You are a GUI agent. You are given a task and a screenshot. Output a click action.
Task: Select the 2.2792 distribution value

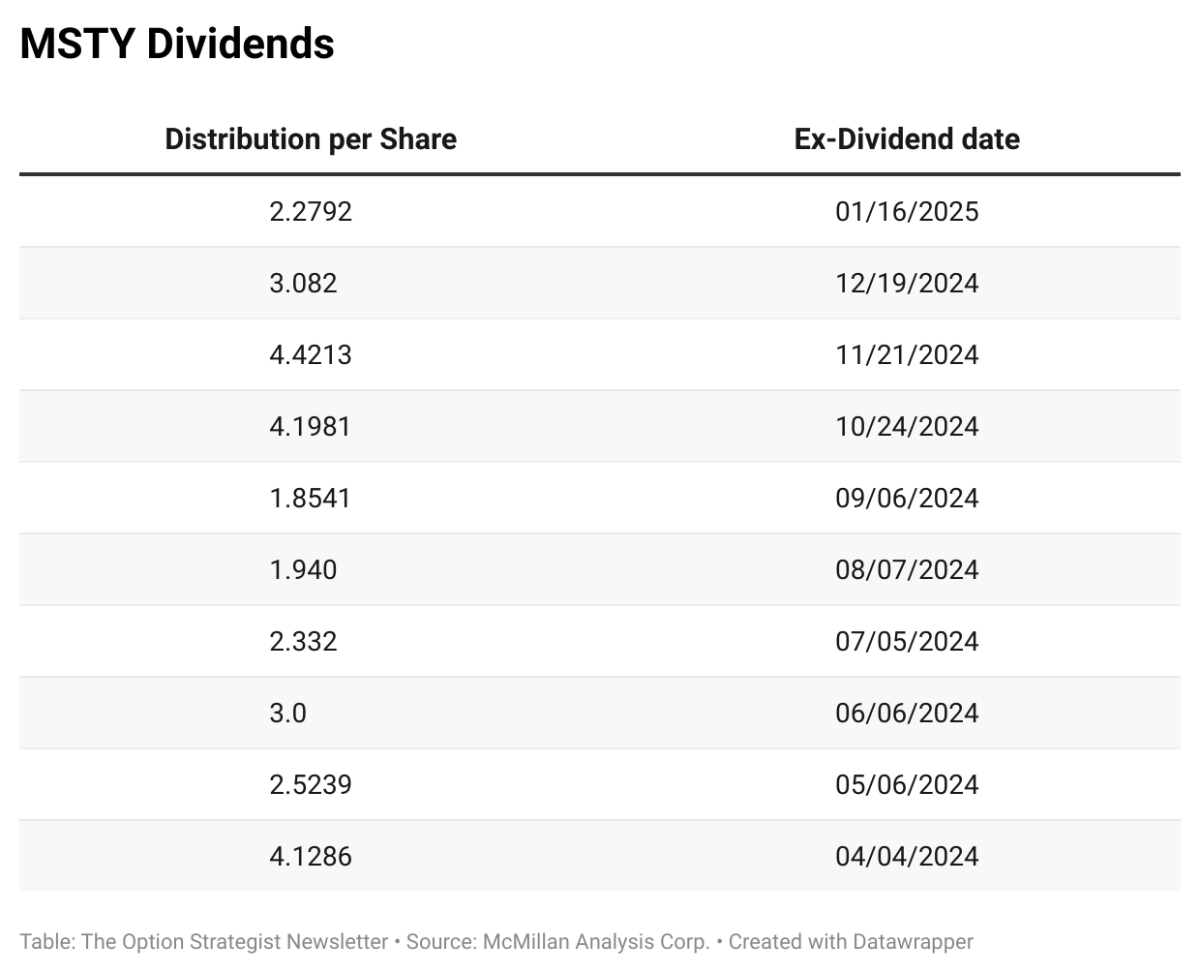(310, 212)
